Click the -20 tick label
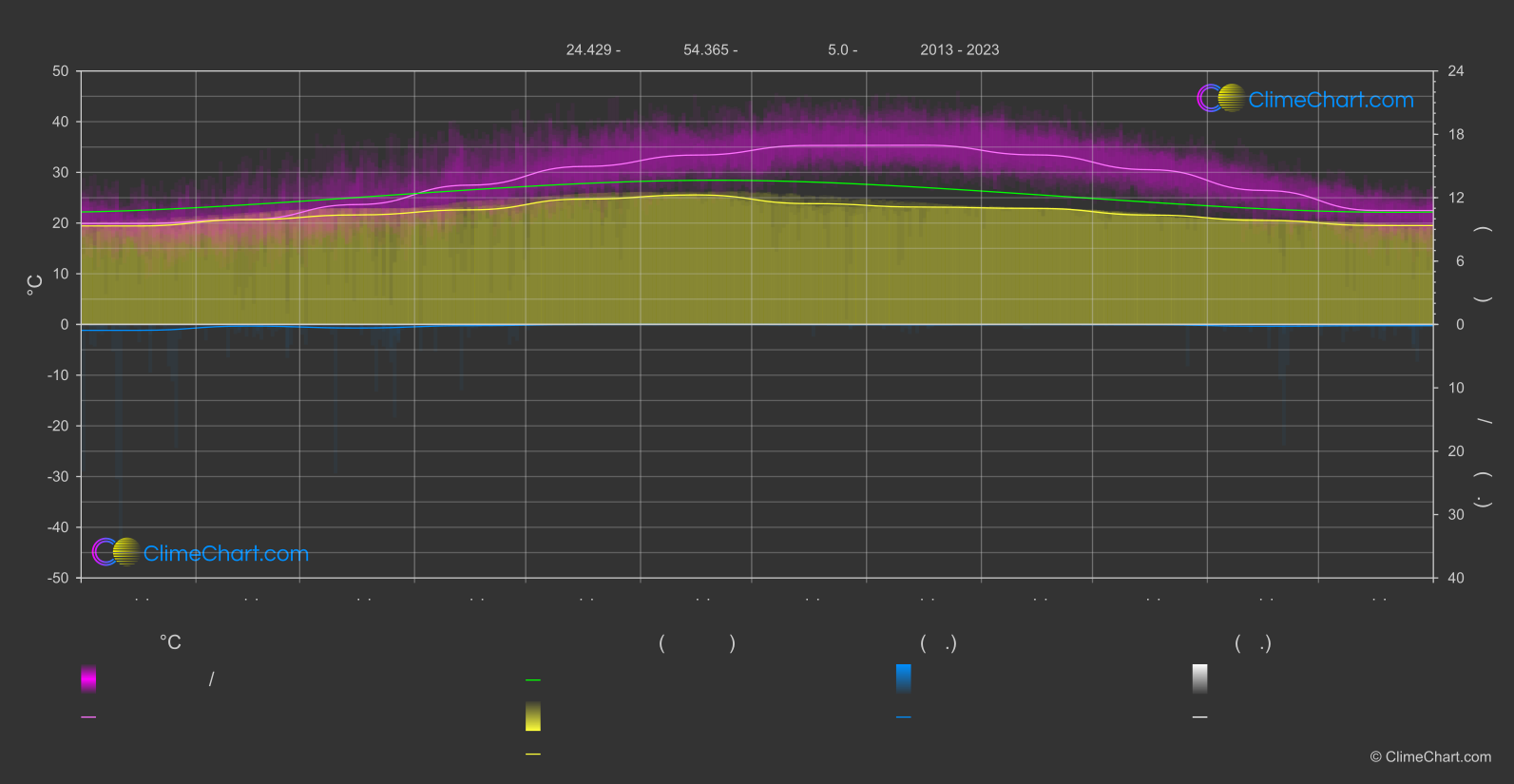Viewport: 1514px width, 784px height. click(x=59, y=426)
